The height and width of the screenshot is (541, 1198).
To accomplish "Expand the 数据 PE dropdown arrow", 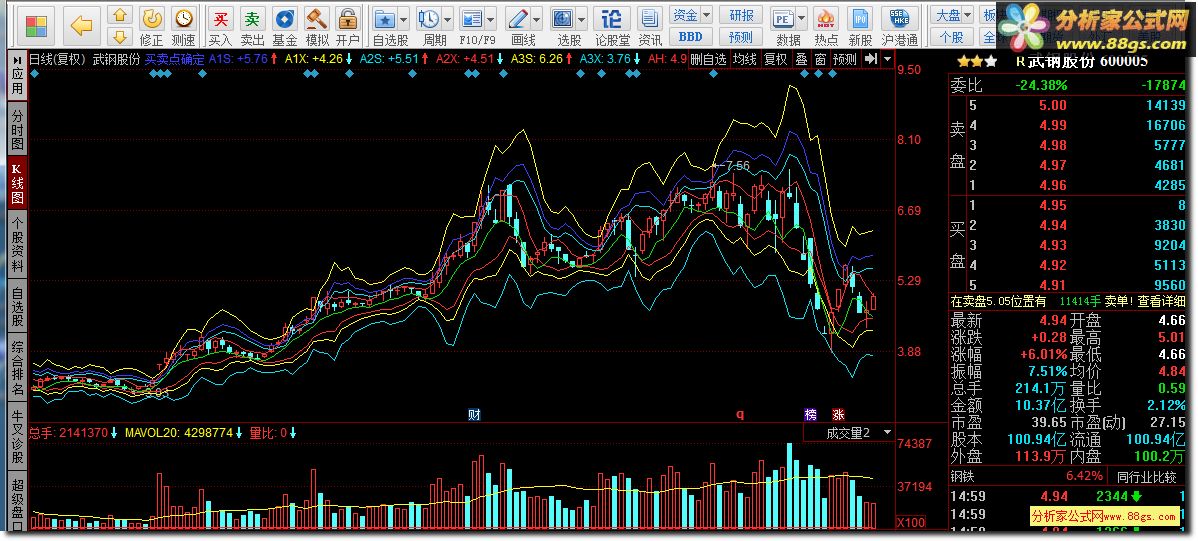I will (x=801, y=19).
